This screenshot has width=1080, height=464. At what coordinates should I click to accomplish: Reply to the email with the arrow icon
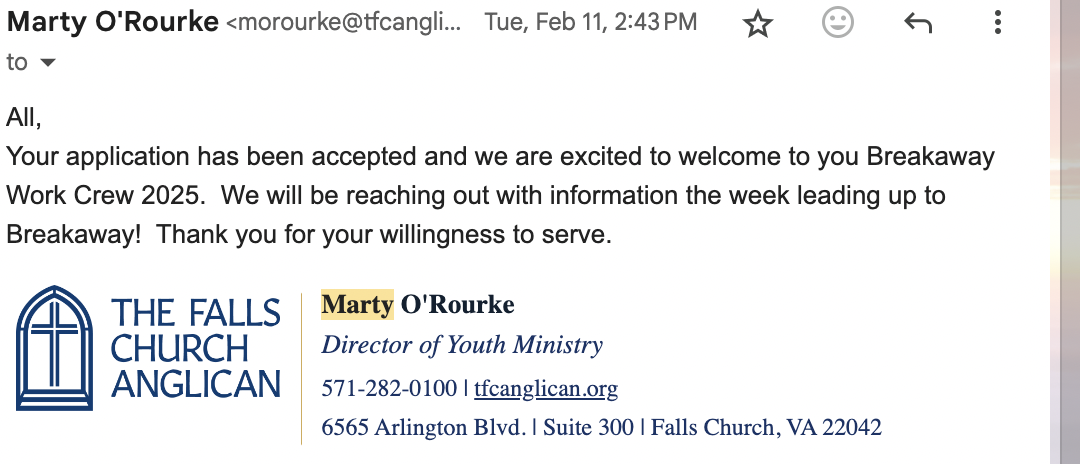click(917, 24)
